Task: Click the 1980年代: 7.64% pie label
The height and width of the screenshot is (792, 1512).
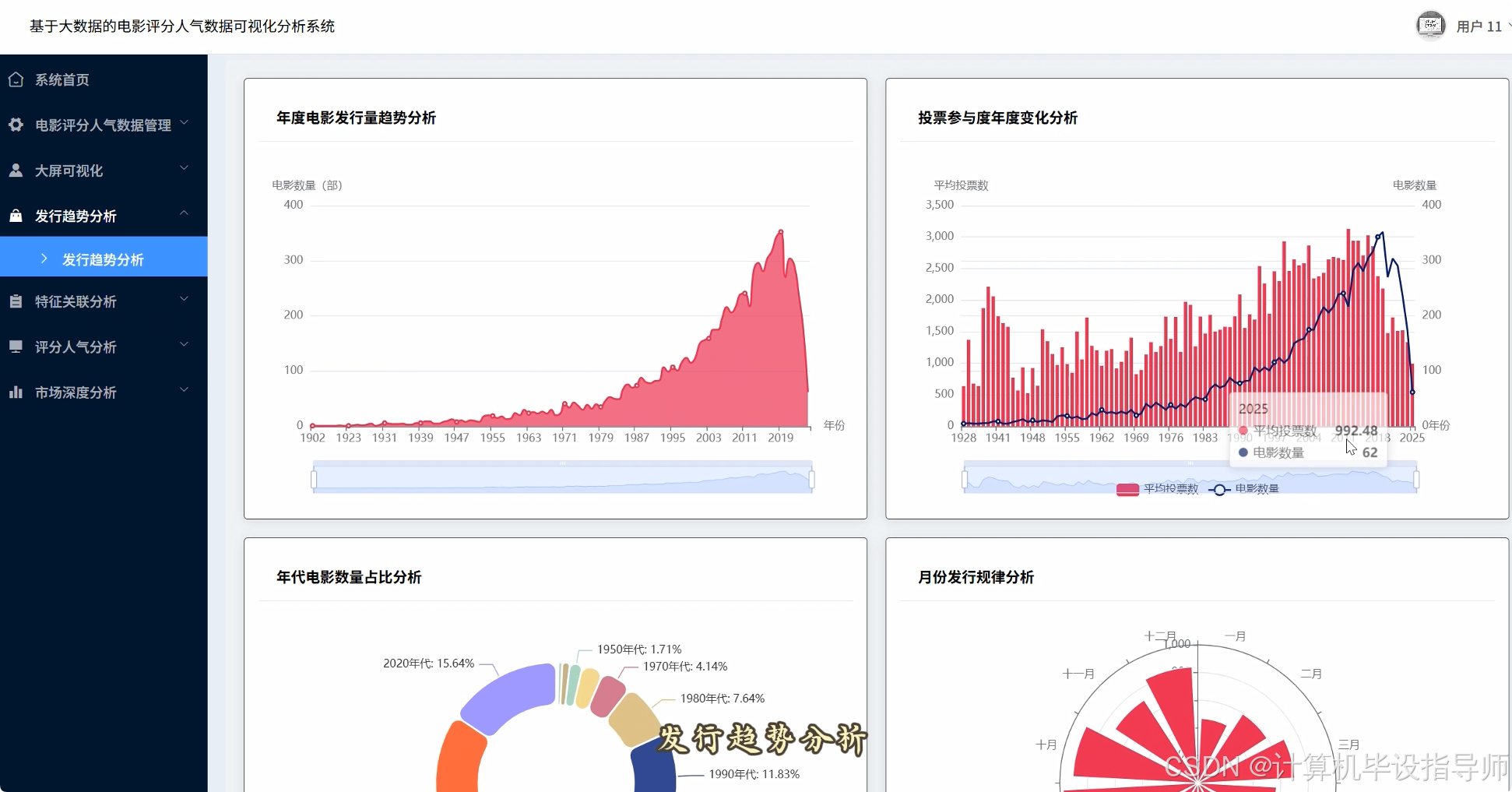Action: tap(723, 699)
